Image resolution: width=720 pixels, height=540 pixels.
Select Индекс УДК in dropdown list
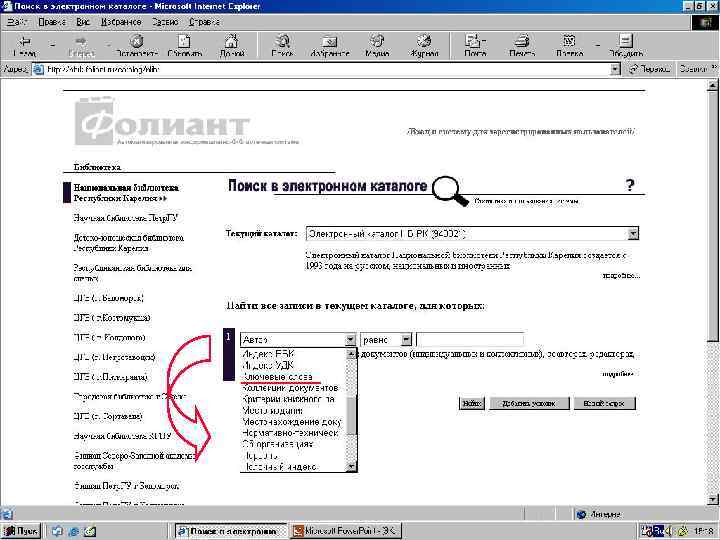(x=292, y=366)
